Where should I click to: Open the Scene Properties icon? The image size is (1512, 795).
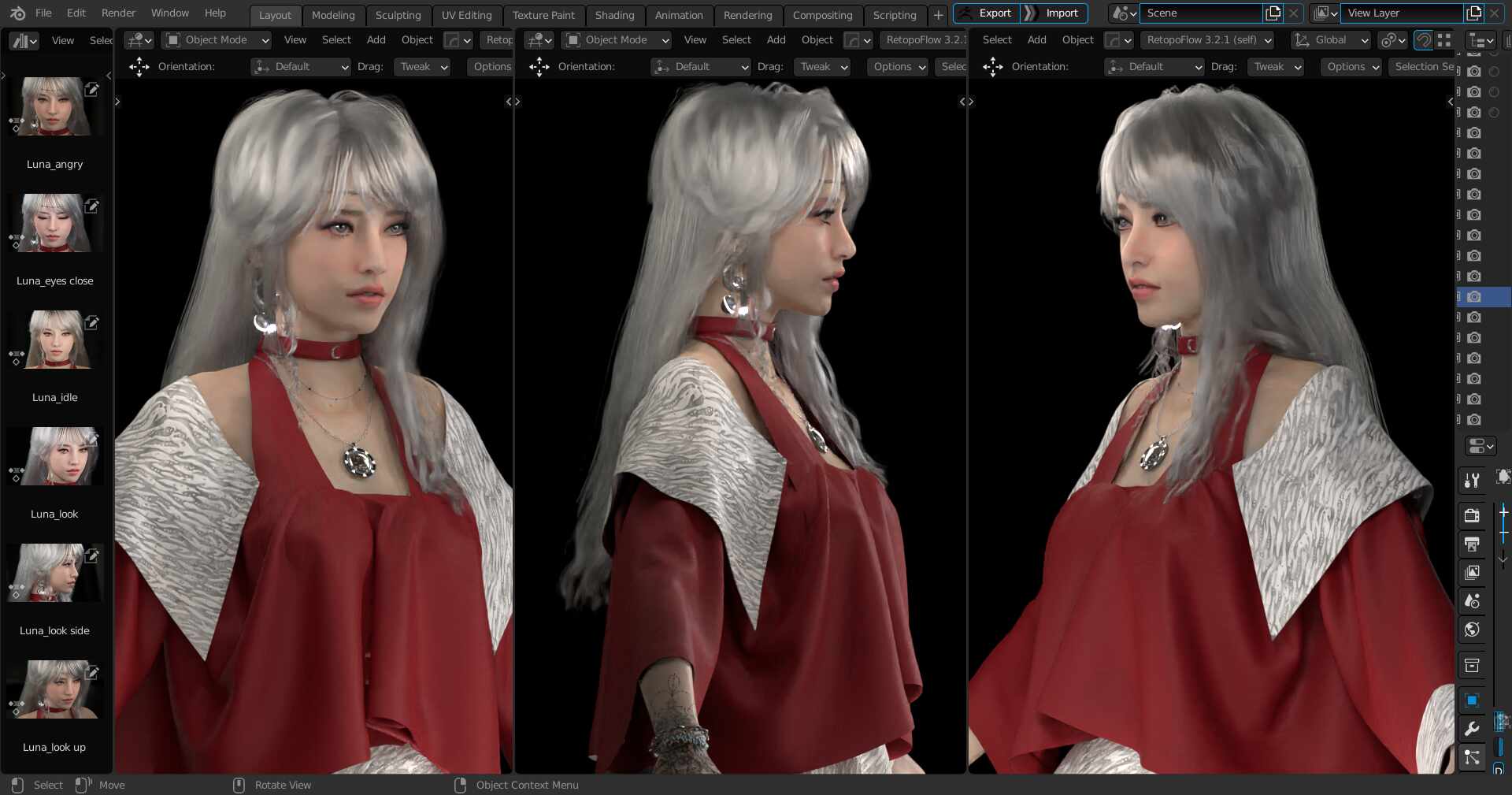pyautogui.click(x=1472, y=600)
